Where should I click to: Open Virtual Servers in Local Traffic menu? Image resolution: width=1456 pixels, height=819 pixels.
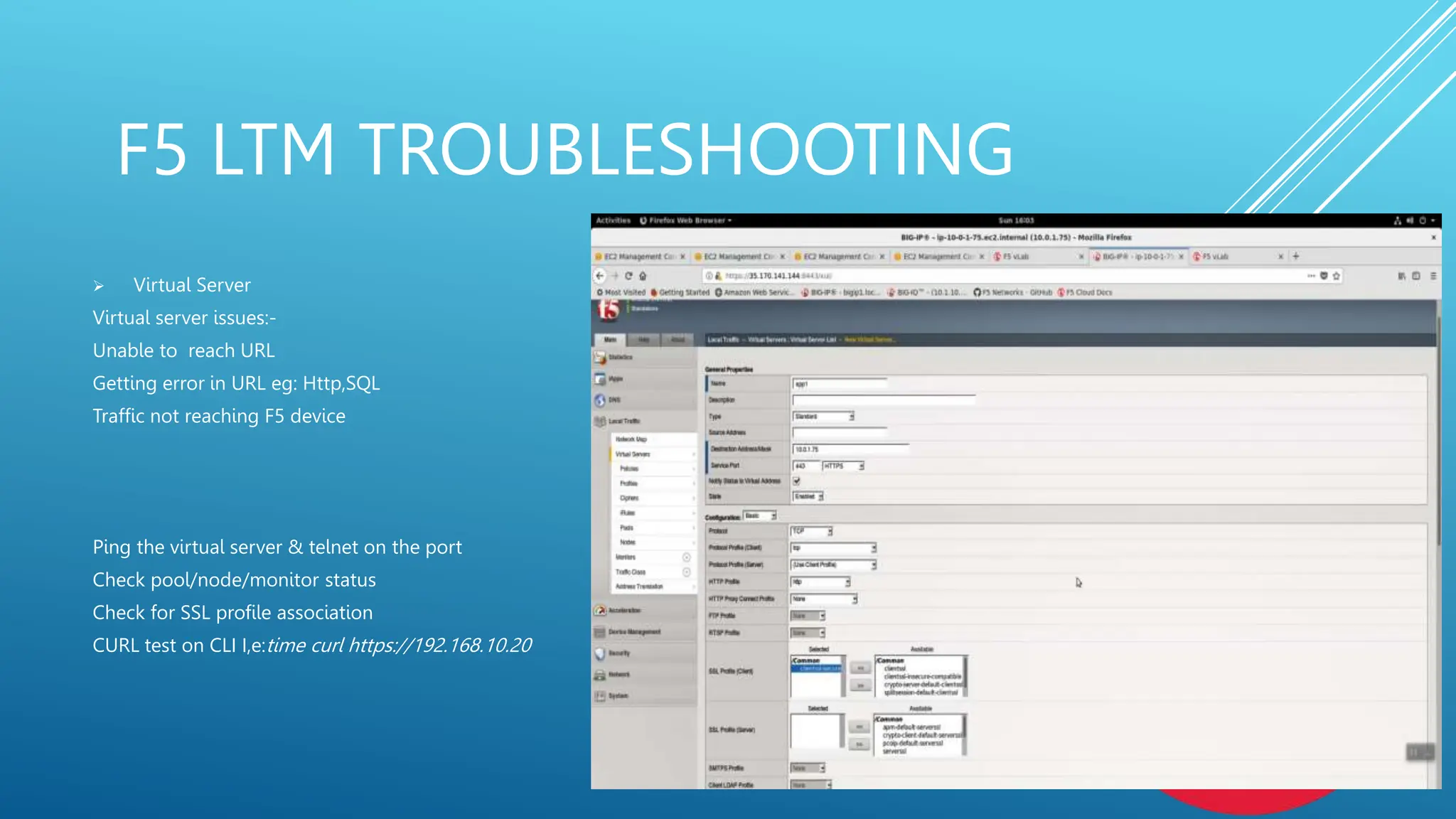(x=654, y=454)
